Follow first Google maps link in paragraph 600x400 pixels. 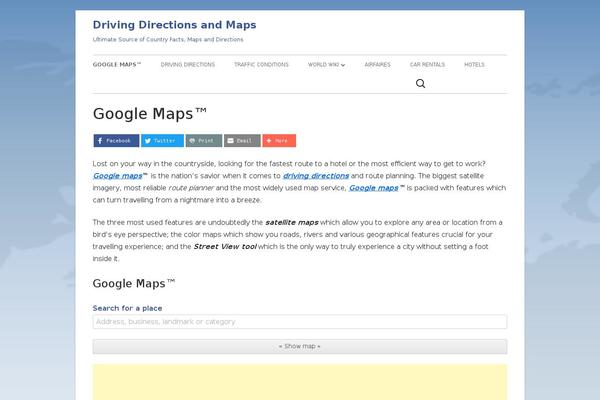[118, 176]
